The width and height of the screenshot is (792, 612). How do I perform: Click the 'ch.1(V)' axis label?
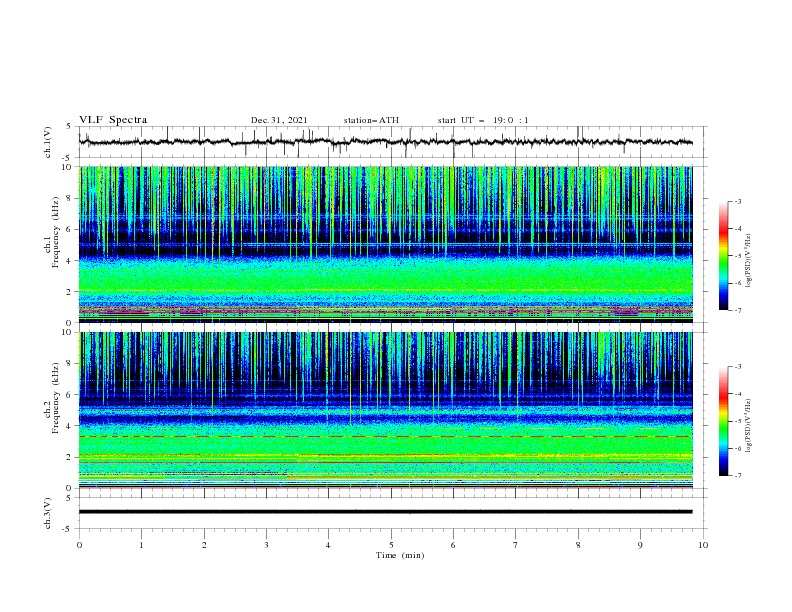click(48, 142)
